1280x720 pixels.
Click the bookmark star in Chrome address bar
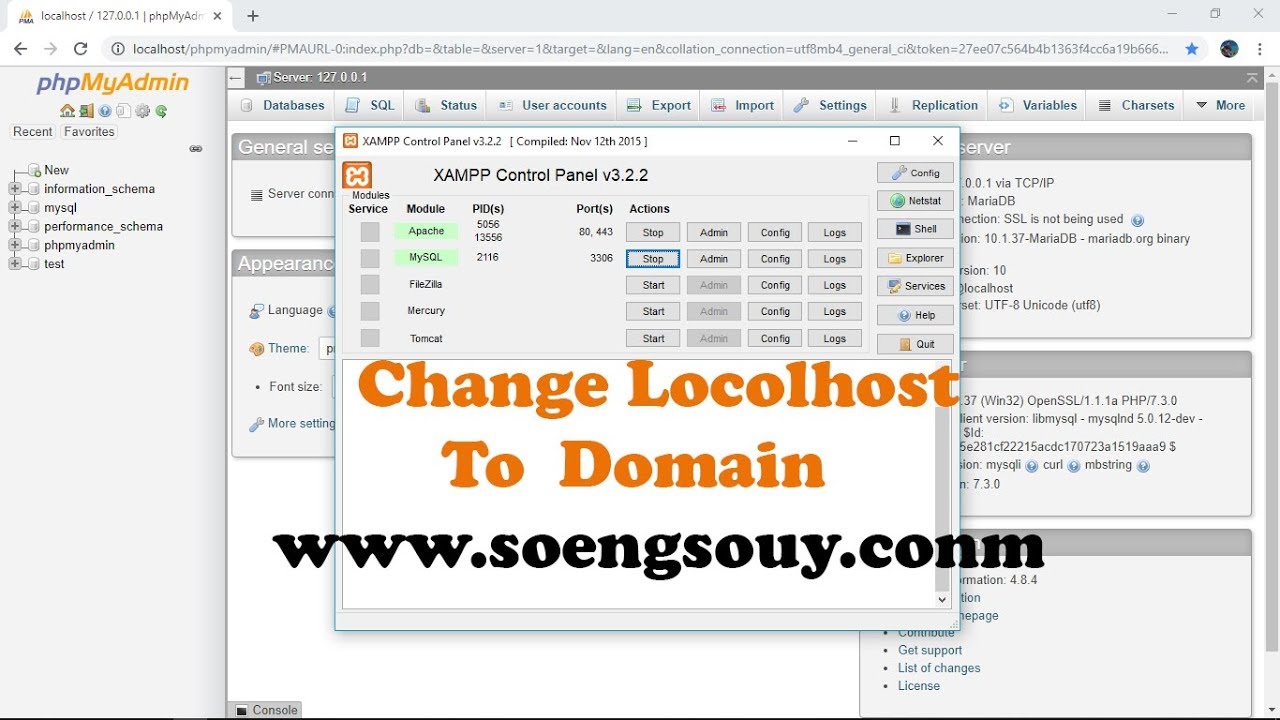[x=1191, y=48]
